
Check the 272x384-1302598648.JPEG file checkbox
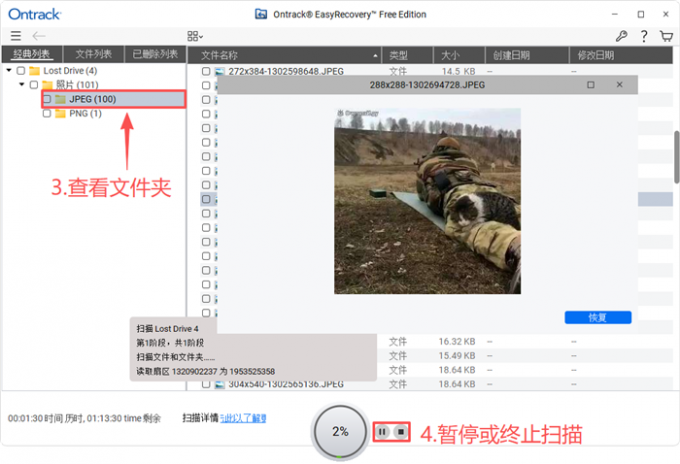(x=206, y=71)
